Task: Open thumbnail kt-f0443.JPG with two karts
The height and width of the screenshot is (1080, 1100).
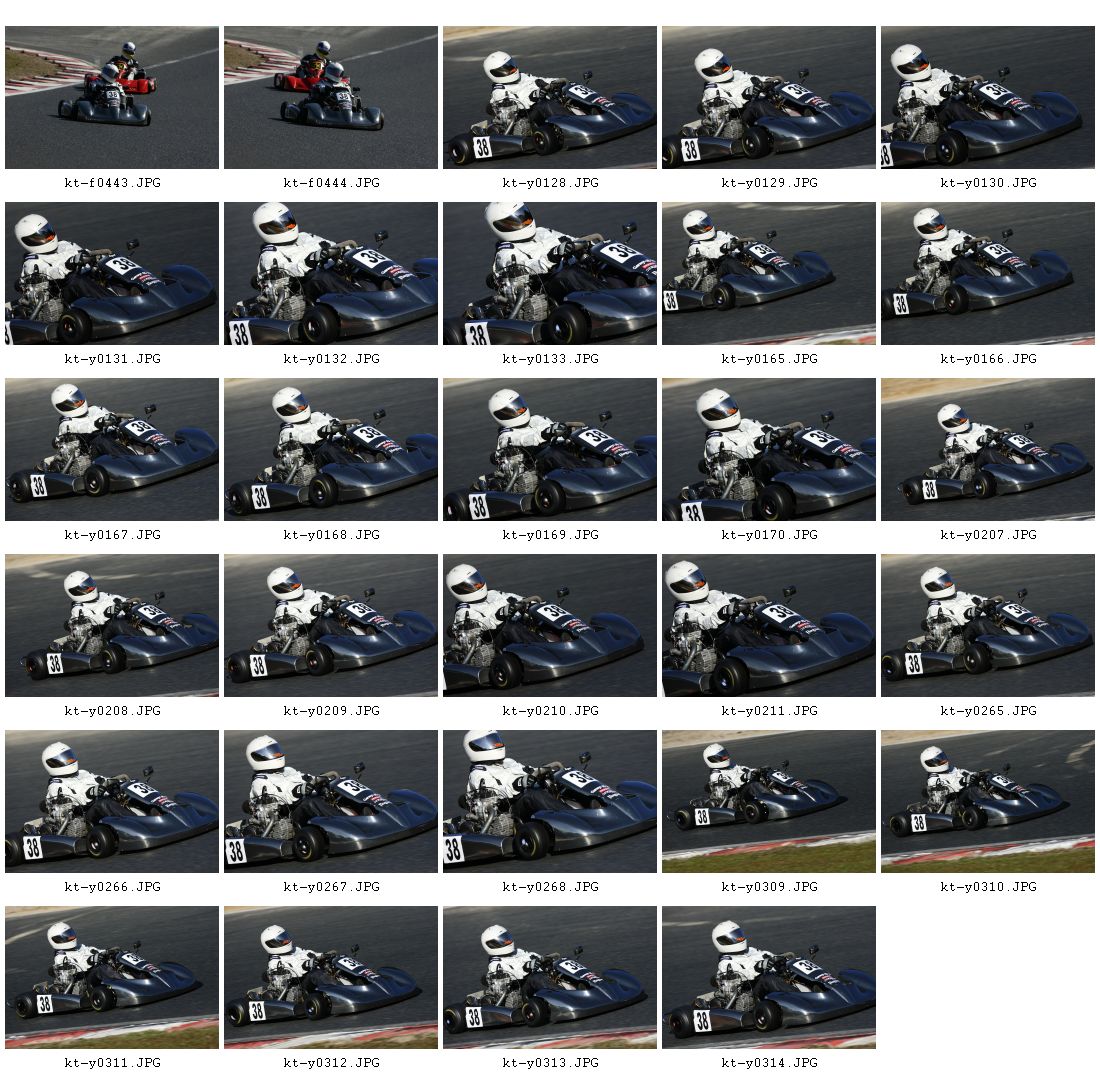Action: [x=112, y=98]
